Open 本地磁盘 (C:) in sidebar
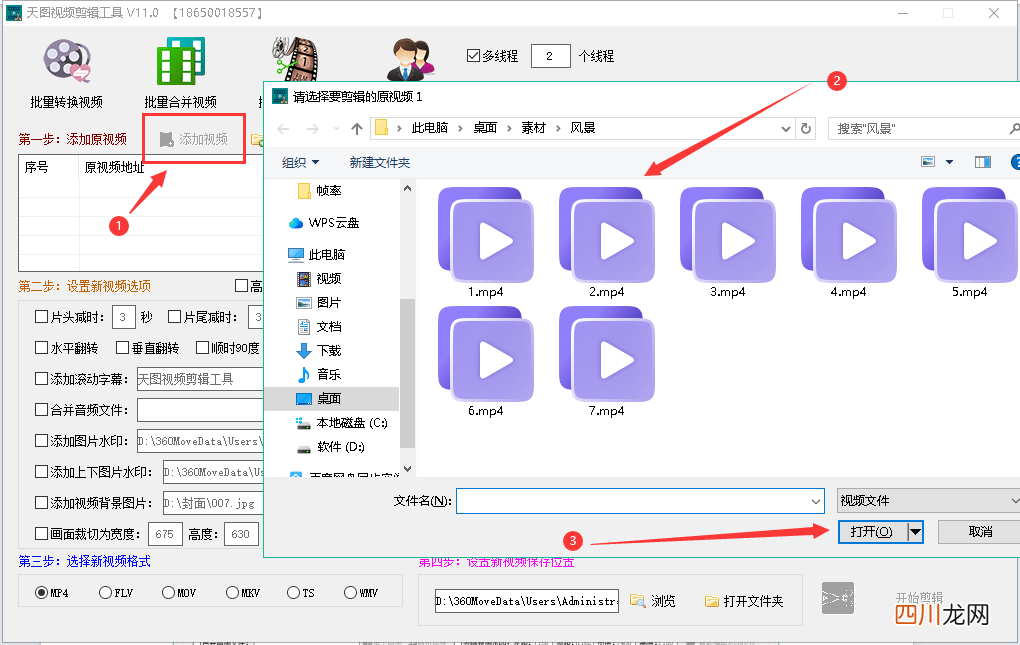Screen dimensions: 1020x645 (342, 423)
